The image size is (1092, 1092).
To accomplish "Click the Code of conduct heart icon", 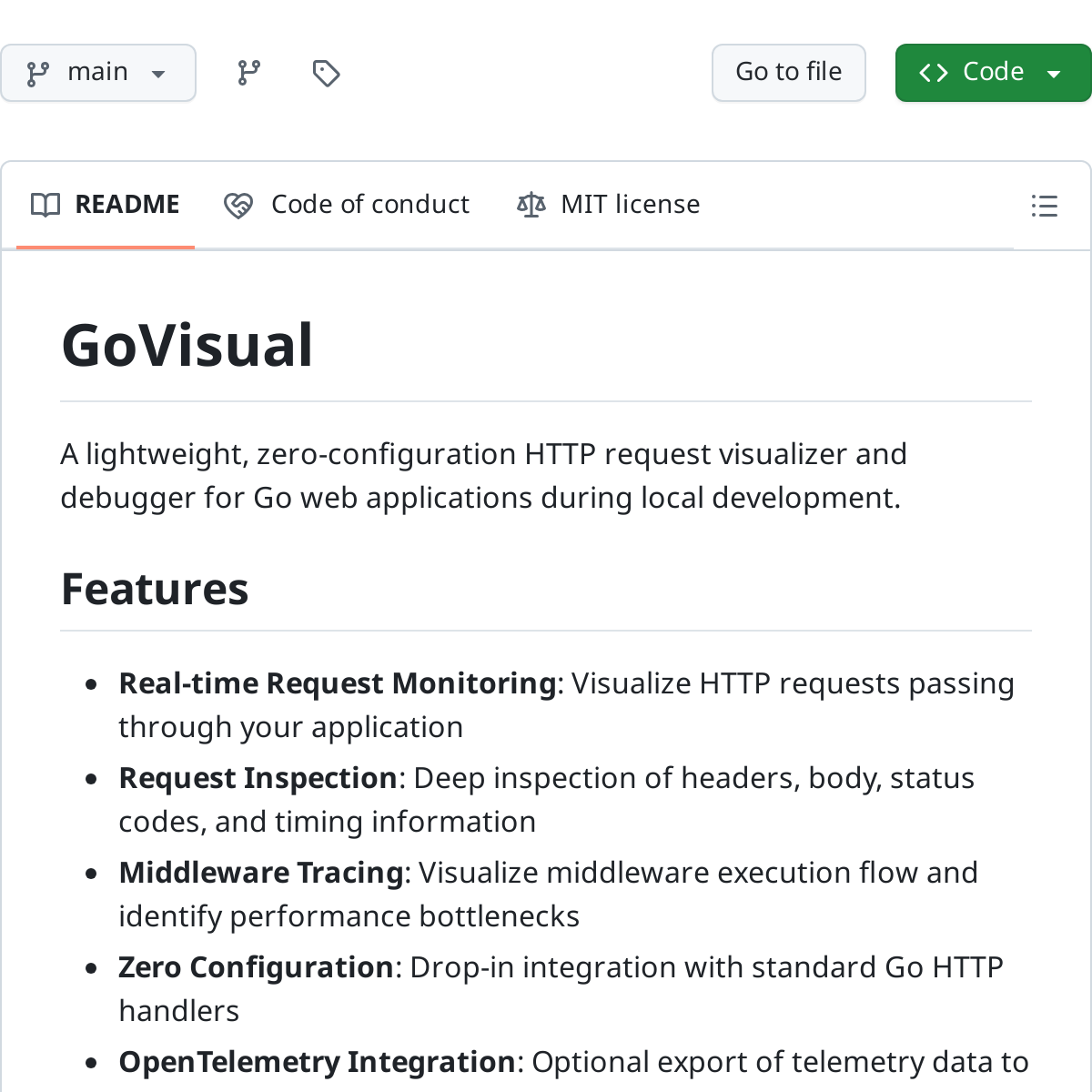I will (x=238, y=206).
